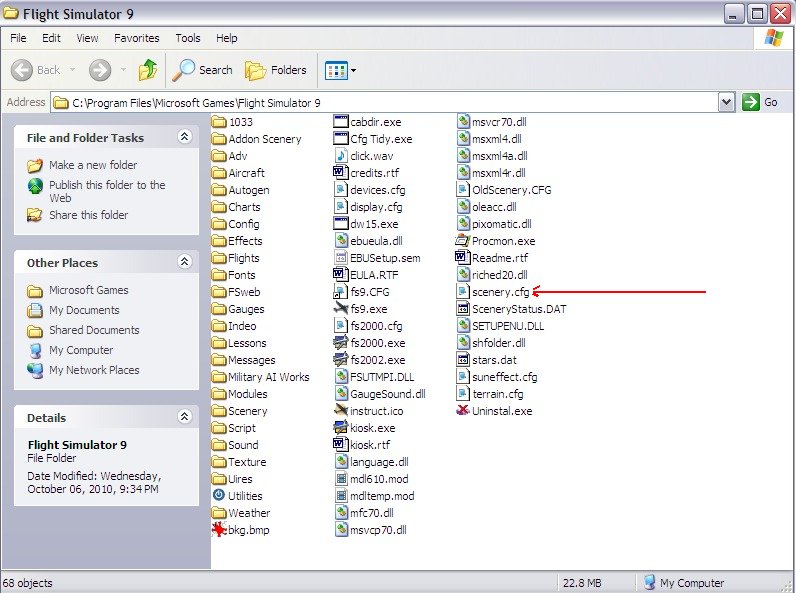Select the fs9.exe application icon

point(341,309)
